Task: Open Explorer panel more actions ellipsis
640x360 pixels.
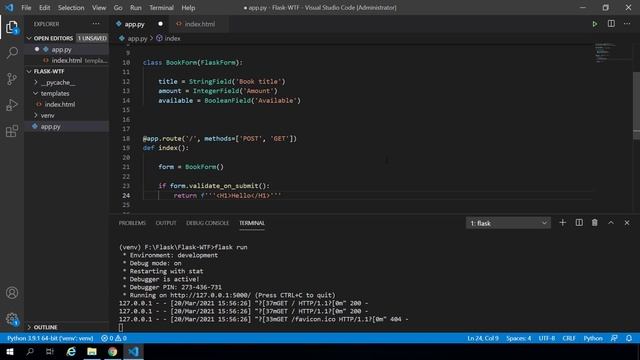Action: click(96, 24)
